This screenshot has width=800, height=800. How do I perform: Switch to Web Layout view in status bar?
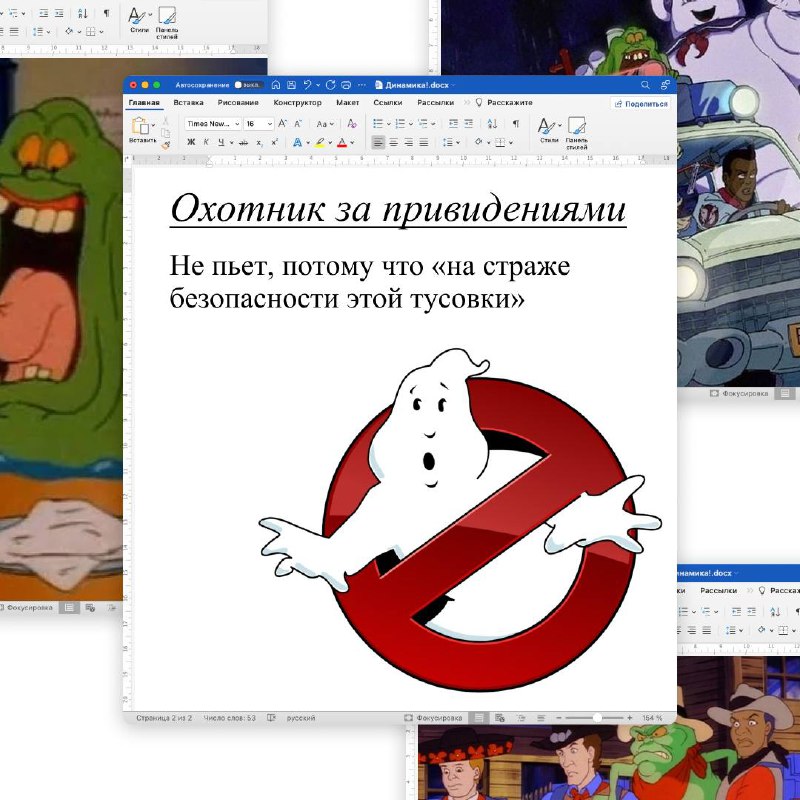[499, 718]
